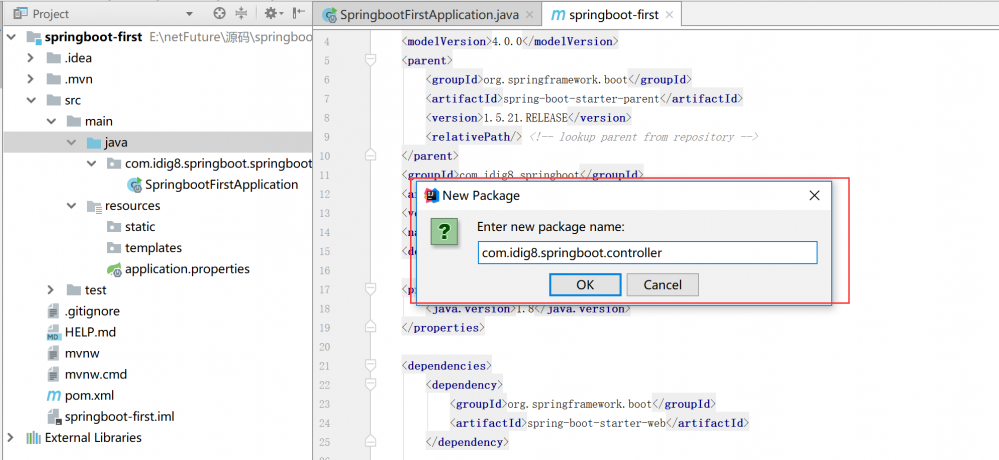Screen dimensions: 999x460
Task: Fold the closing parent tag marker line 10
Action: click(x=370, y=155)
